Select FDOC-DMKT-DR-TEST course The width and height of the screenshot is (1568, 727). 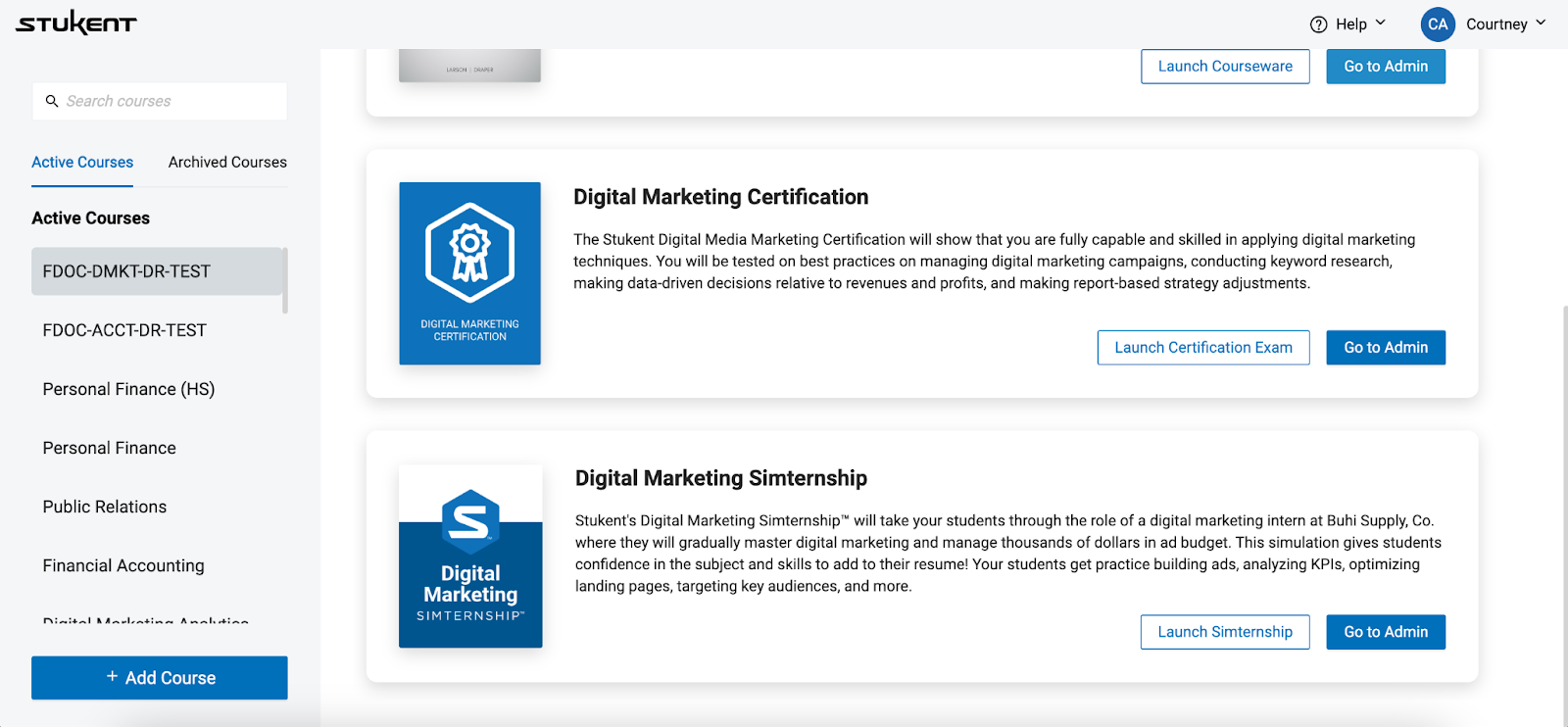pyautogui.click(x=157, y=271)
